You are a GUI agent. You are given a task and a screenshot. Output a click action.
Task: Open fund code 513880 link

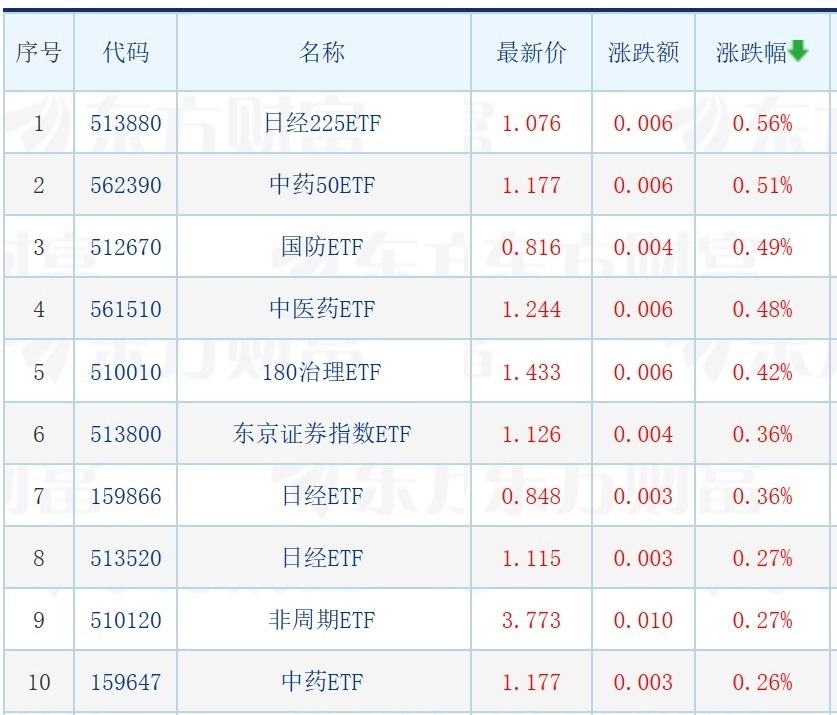(x=125, y=124)
